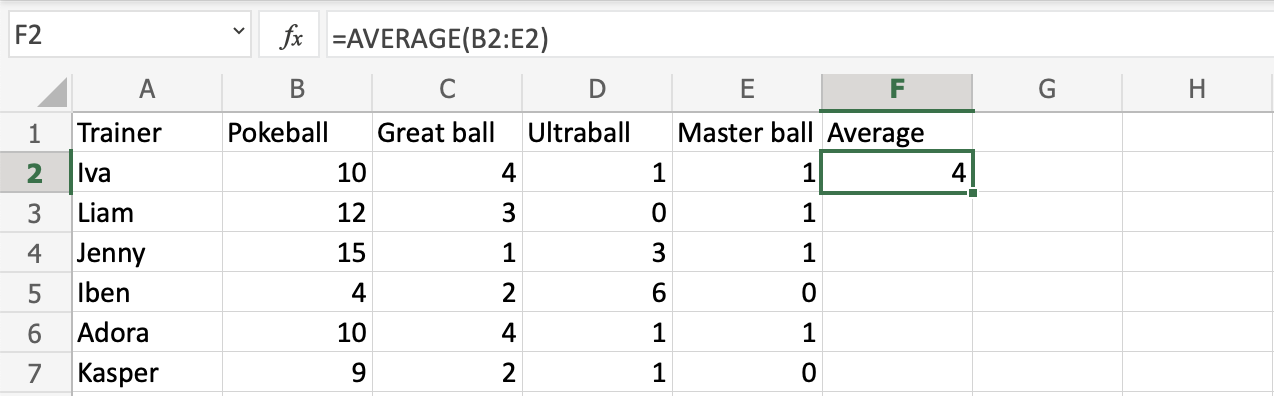Select the Trainer header cell
Image resolution: width=1274 pixels, height=396 pixels.
pyautogui.click(x=147, y=132)
